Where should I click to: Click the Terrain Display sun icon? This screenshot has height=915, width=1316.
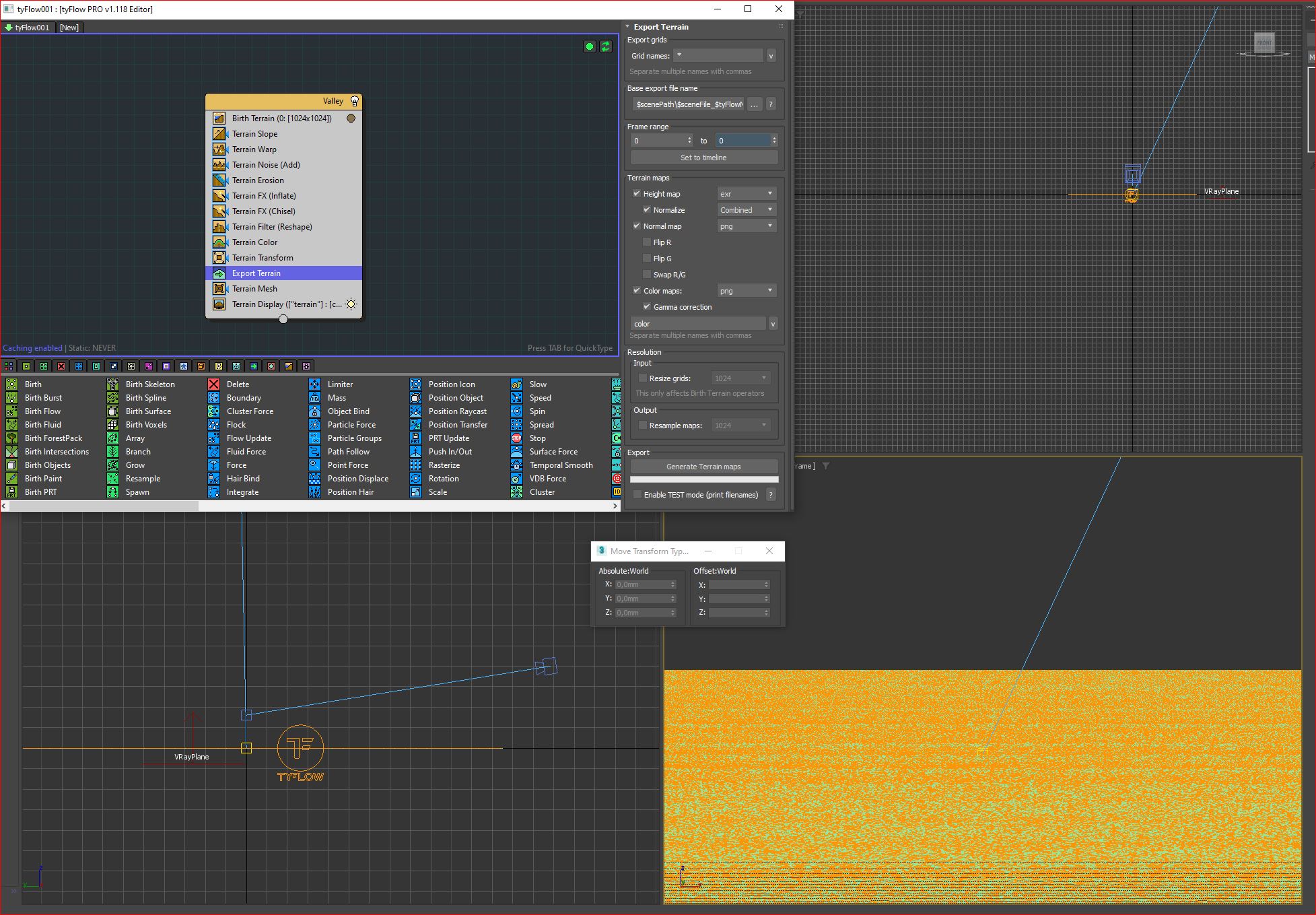tap(351, 304)
